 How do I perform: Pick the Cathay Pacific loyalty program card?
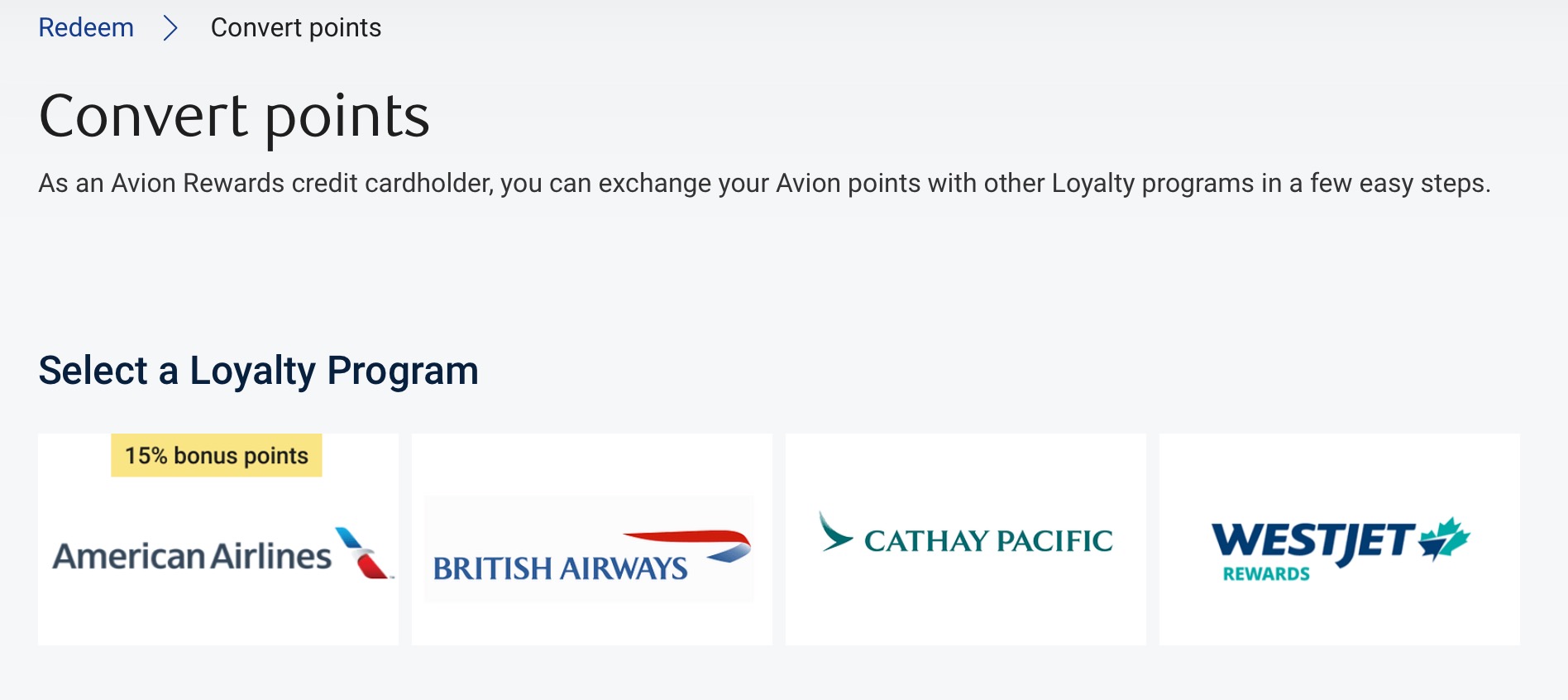pyautogui.click(x=966, y=539)
